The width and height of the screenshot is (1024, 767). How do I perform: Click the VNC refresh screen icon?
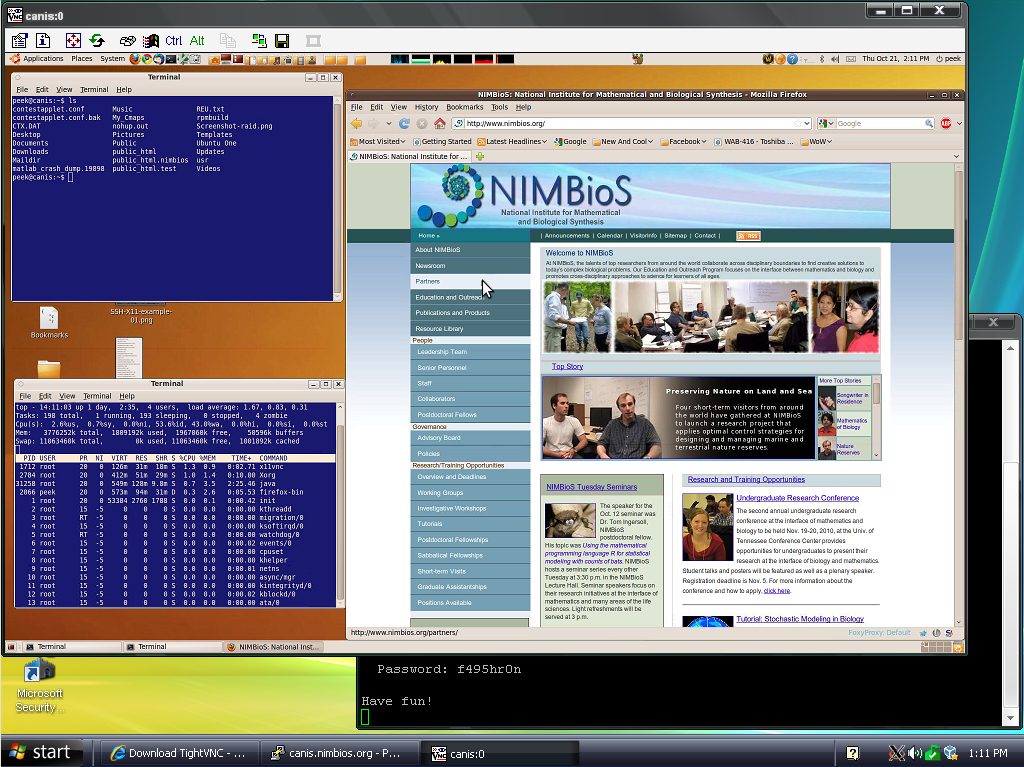[x=97, y=41]
